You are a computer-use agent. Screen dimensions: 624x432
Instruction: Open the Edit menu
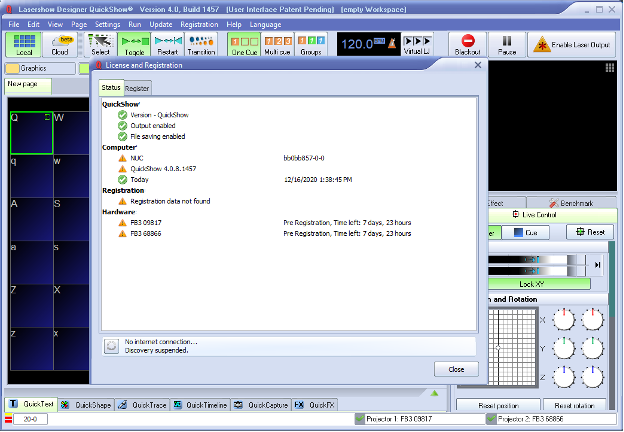point(33,24)
